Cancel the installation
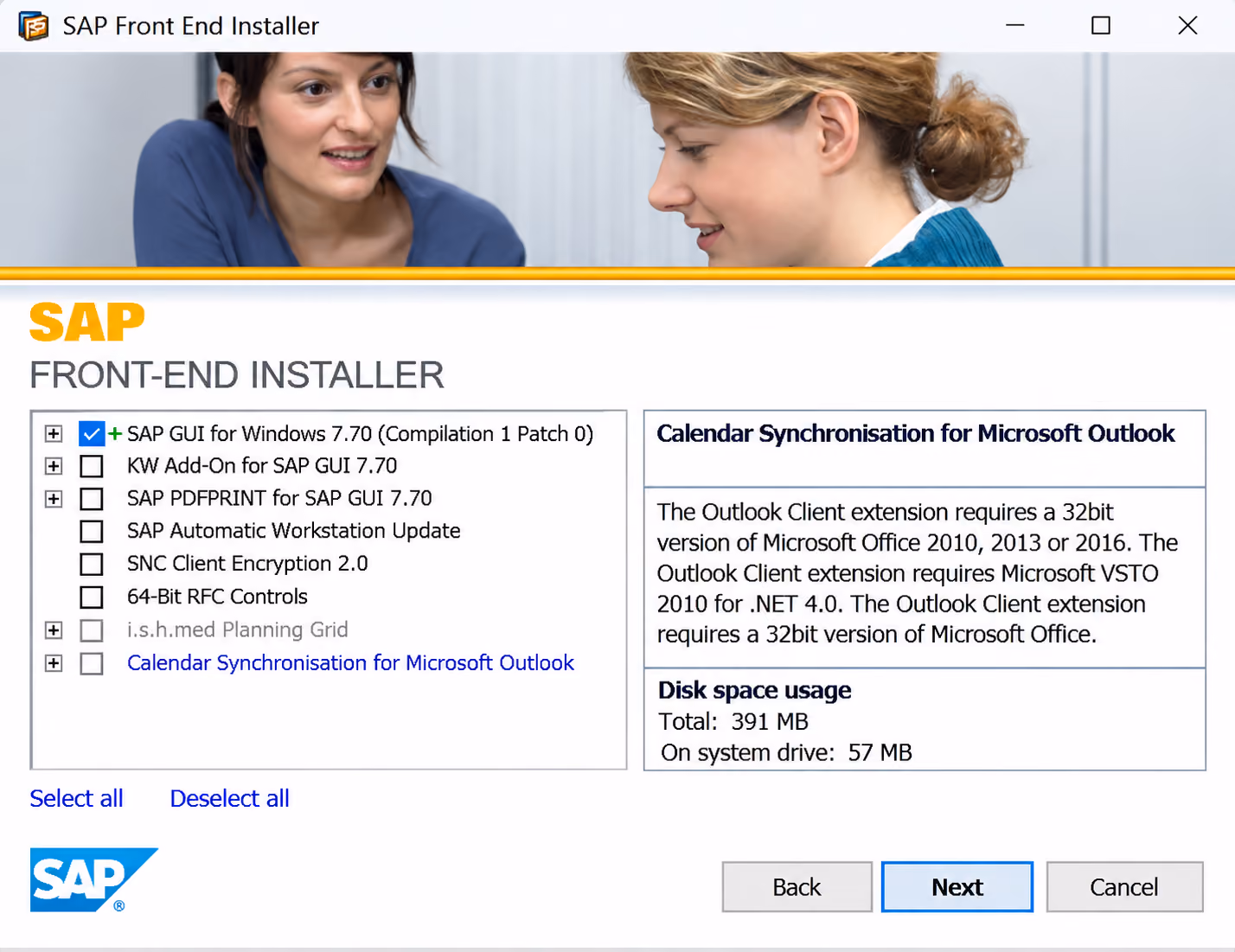The height and width of the screenshot is (952, 1235). click(1124, 886)
